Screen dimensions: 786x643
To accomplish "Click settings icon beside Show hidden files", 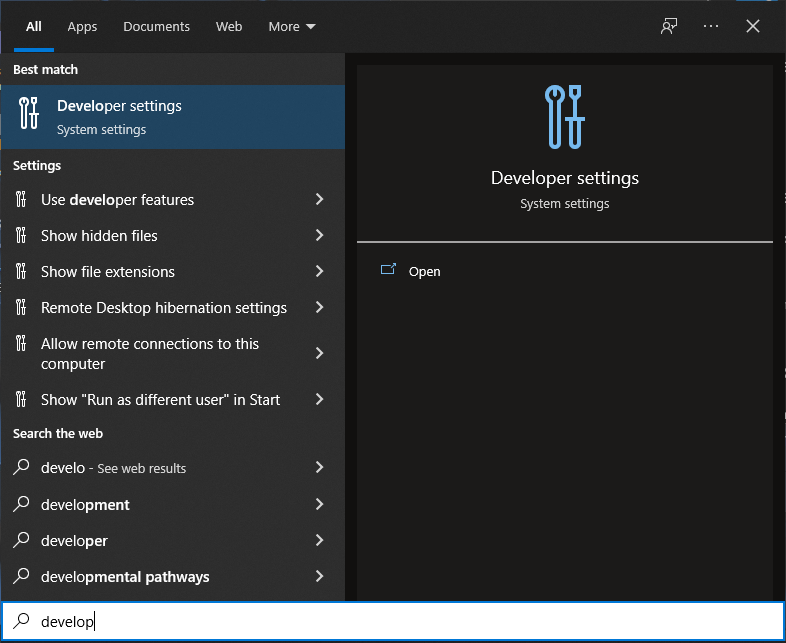I will point(21,236).
